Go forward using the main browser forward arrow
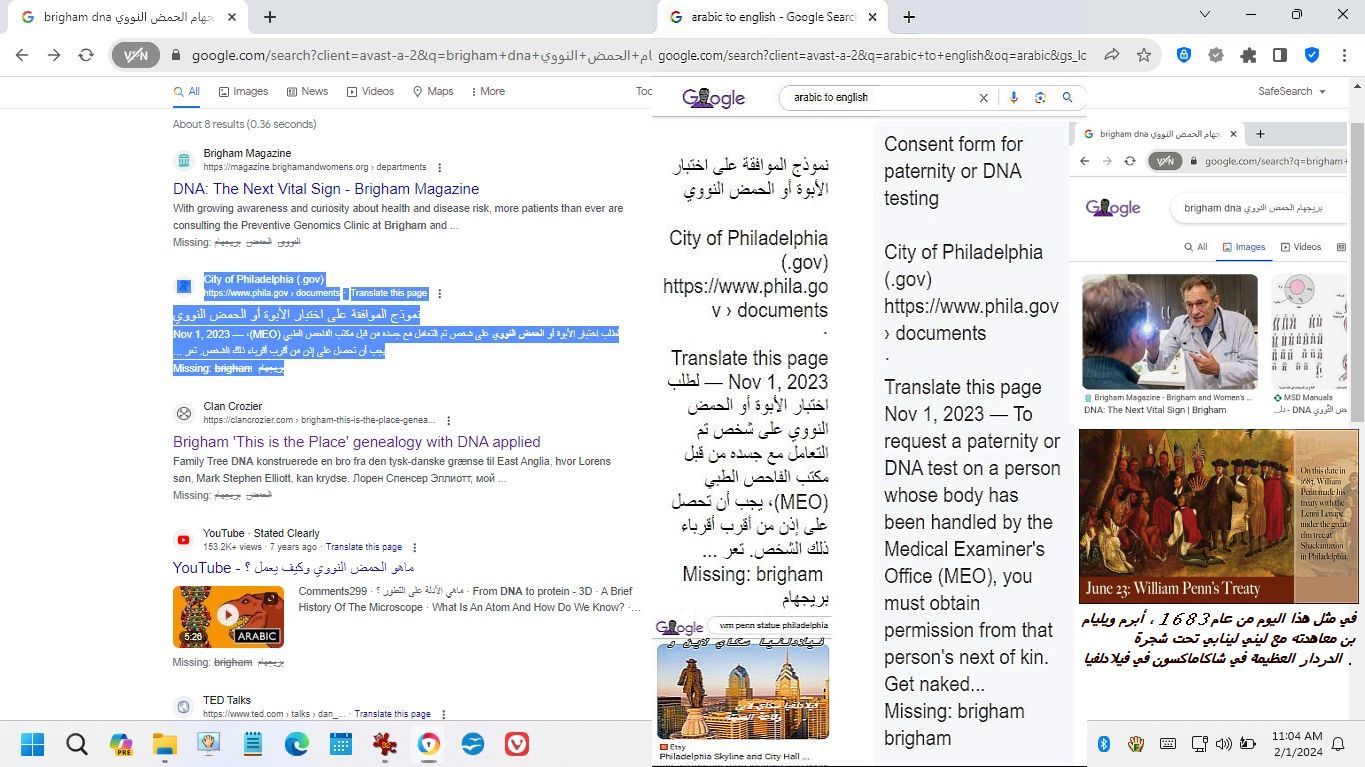Viewport: 1365px width, 767px height. point(54,56)
